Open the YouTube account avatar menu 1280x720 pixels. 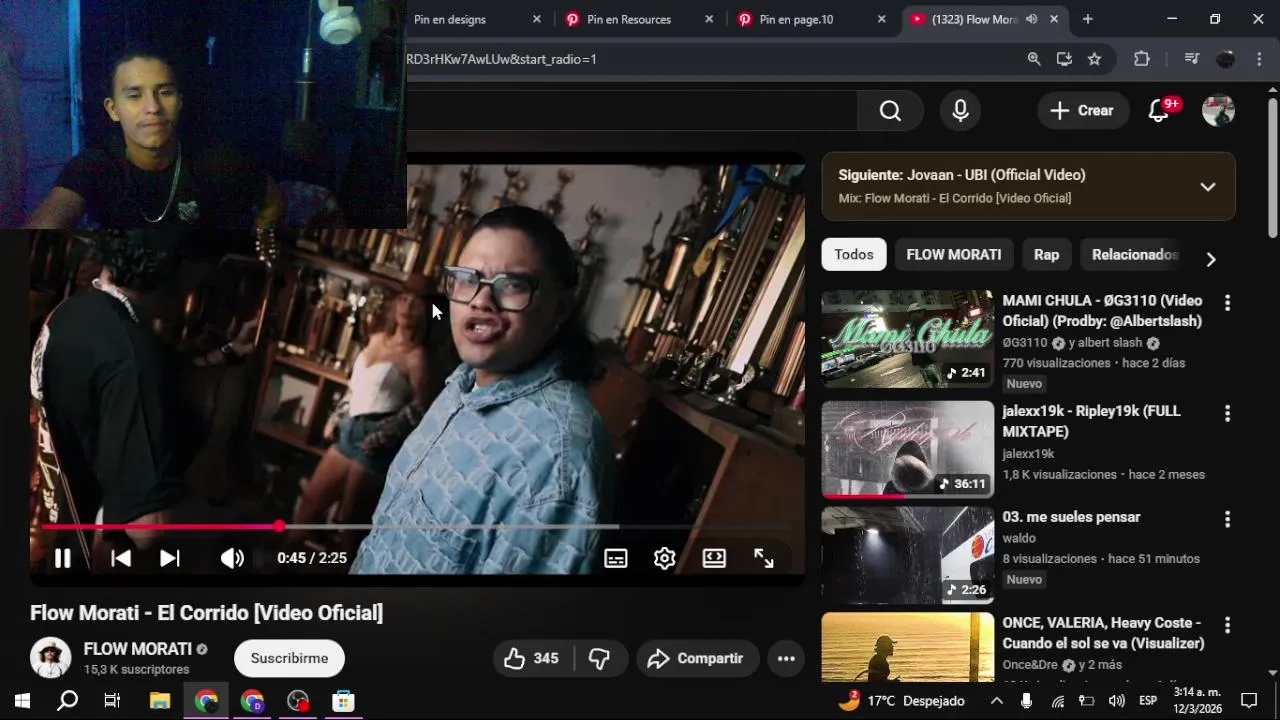tap(1218, 111)
